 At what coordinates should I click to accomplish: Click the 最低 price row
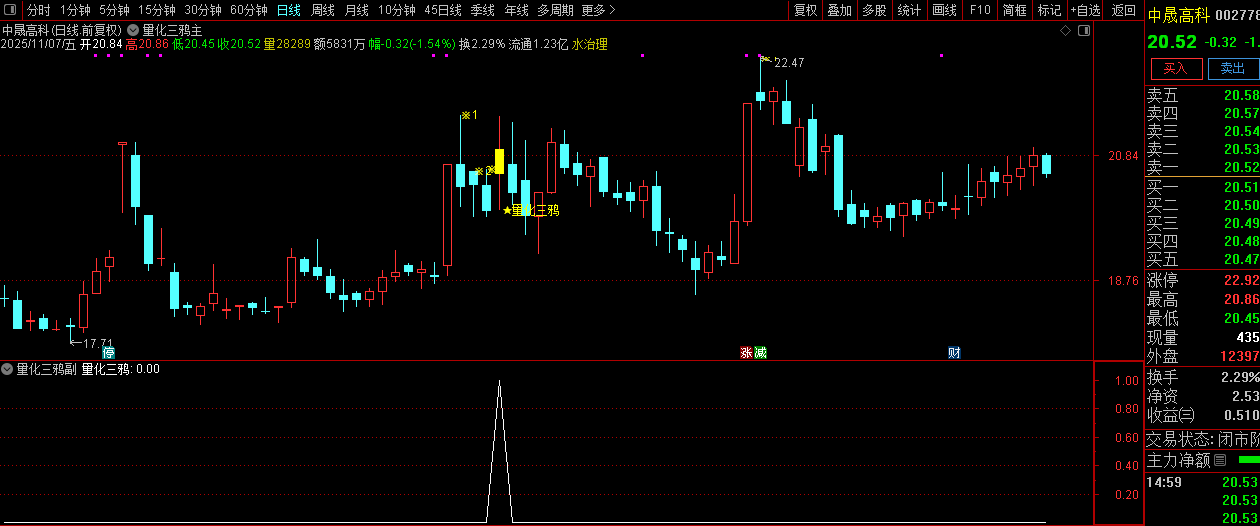click(1202, 319)
